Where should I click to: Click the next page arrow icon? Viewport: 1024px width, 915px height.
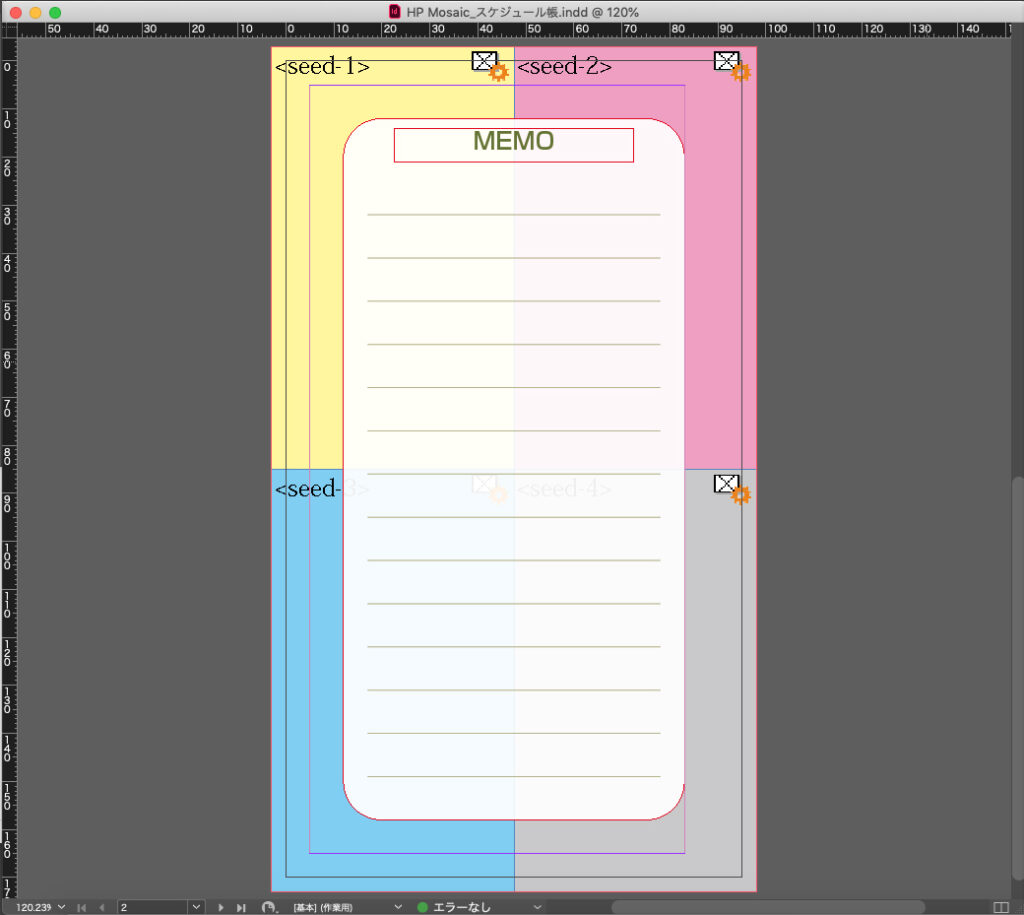pyautogui.click(x=221, y=906)
